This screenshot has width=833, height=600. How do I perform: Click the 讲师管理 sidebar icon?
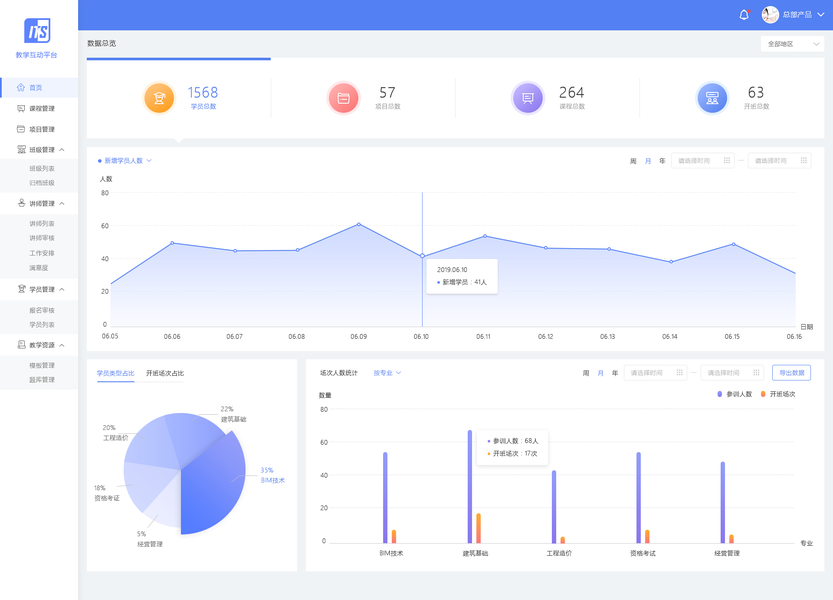(x=21, y=203)
